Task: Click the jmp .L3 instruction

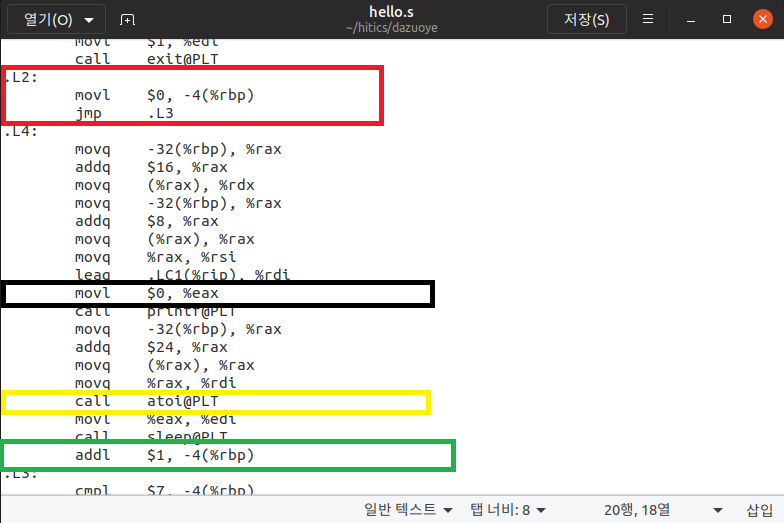Action: point(124,113)
